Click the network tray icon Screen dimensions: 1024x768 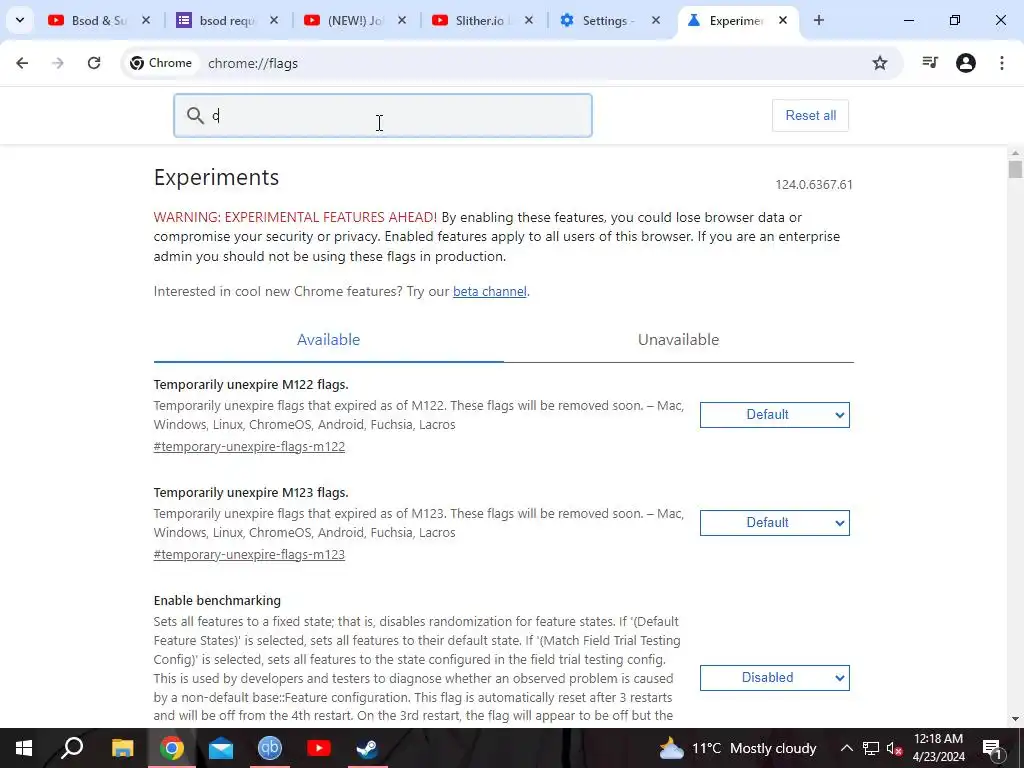(871, 748)
